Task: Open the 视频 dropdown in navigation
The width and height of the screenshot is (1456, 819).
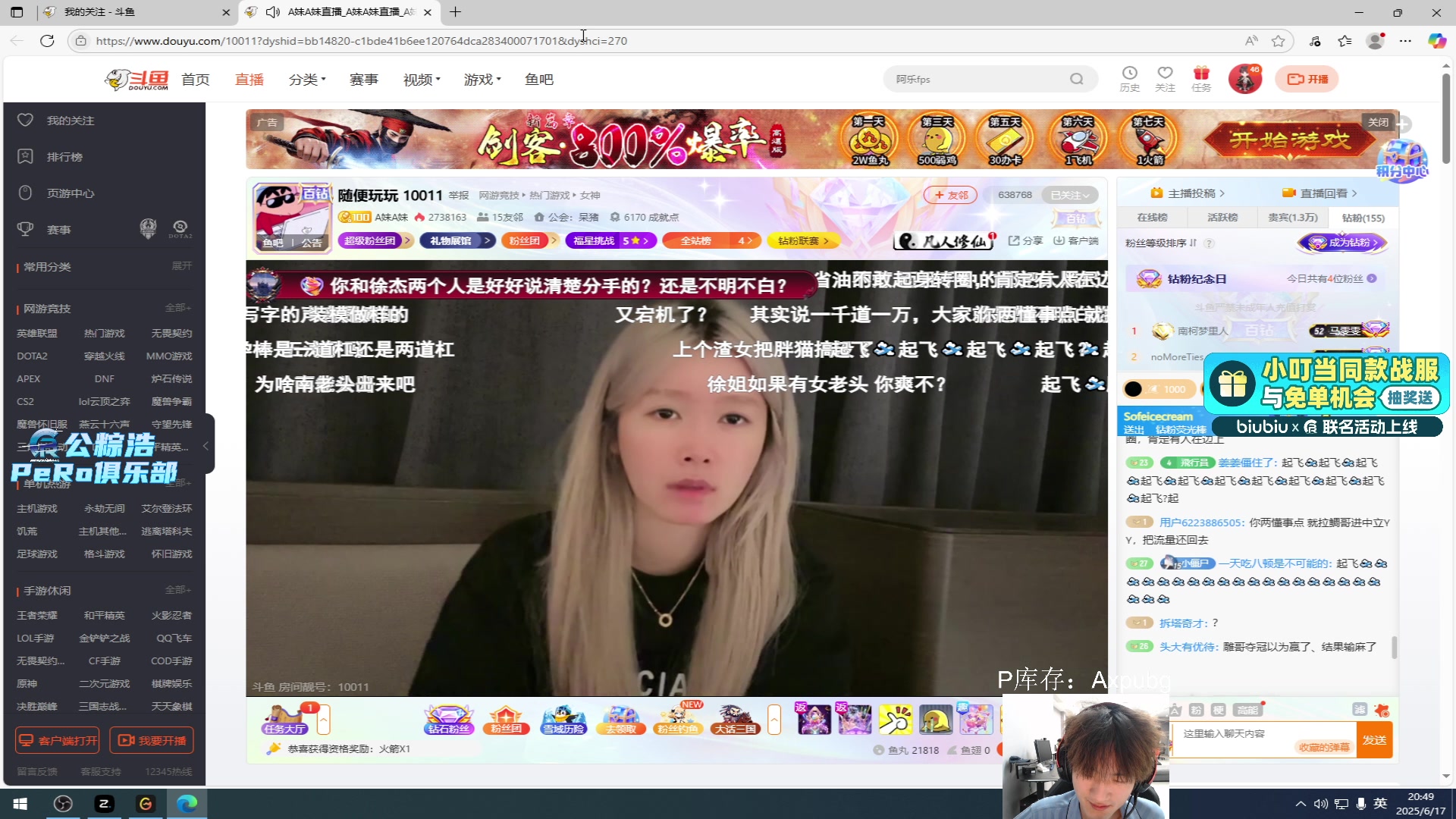Action: coord(422,79)
